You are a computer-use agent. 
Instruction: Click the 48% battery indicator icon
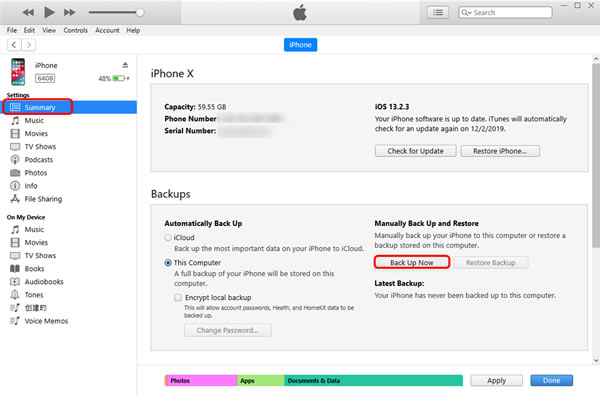click(119, 78)
